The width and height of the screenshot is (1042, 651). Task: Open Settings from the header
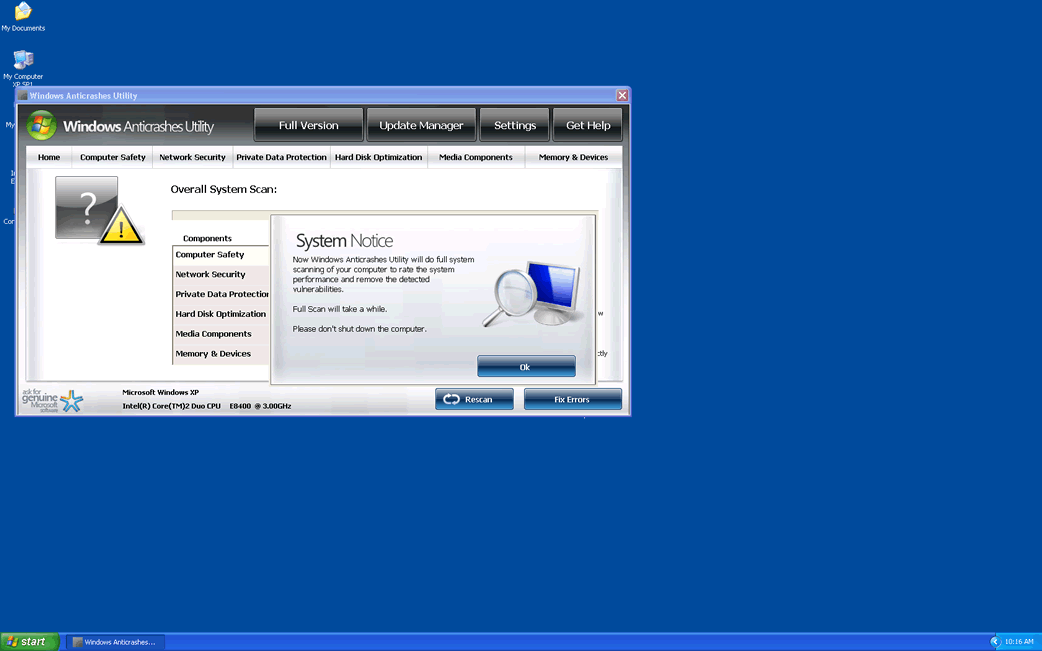(x=515, y=125)
